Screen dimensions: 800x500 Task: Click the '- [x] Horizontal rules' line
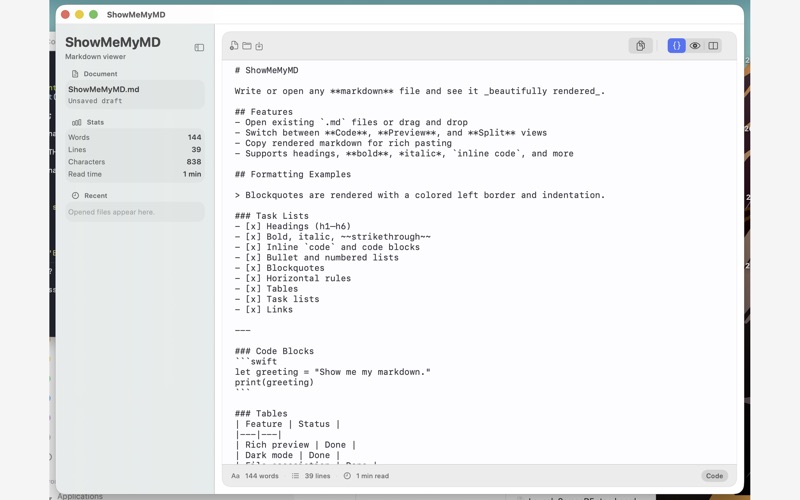click(x=293, y=278)
